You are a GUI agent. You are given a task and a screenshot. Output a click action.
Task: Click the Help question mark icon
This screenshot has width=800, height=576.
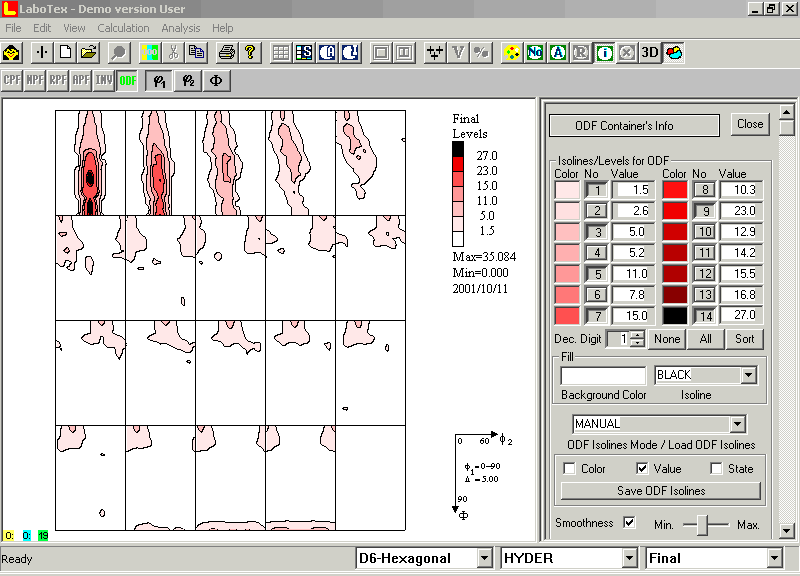coord(249,52)
